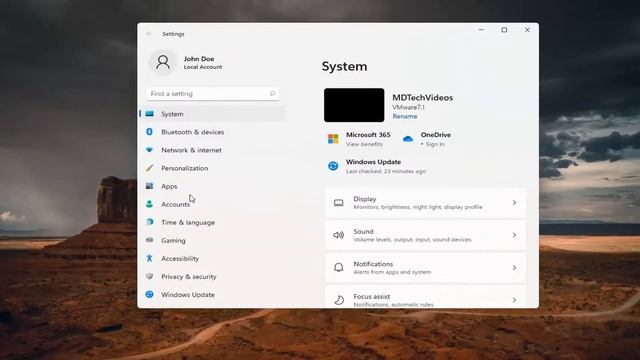Click the Display monitor icon
The height and width of the screenshot is (360, 640).
point(338,203)
